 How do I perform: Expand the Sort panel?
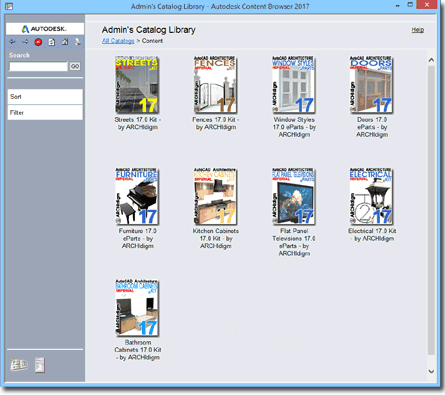pyautogui.click(x=45, y=97)
